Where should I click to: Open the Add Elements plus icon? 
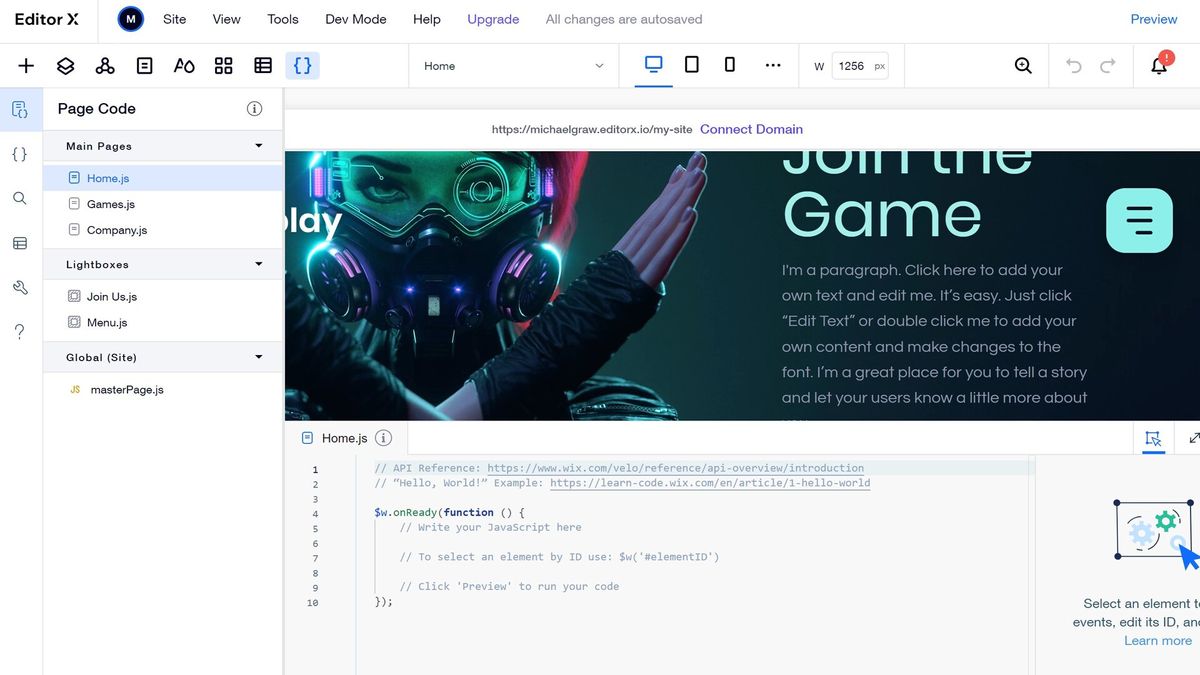(x=25, y=65)
